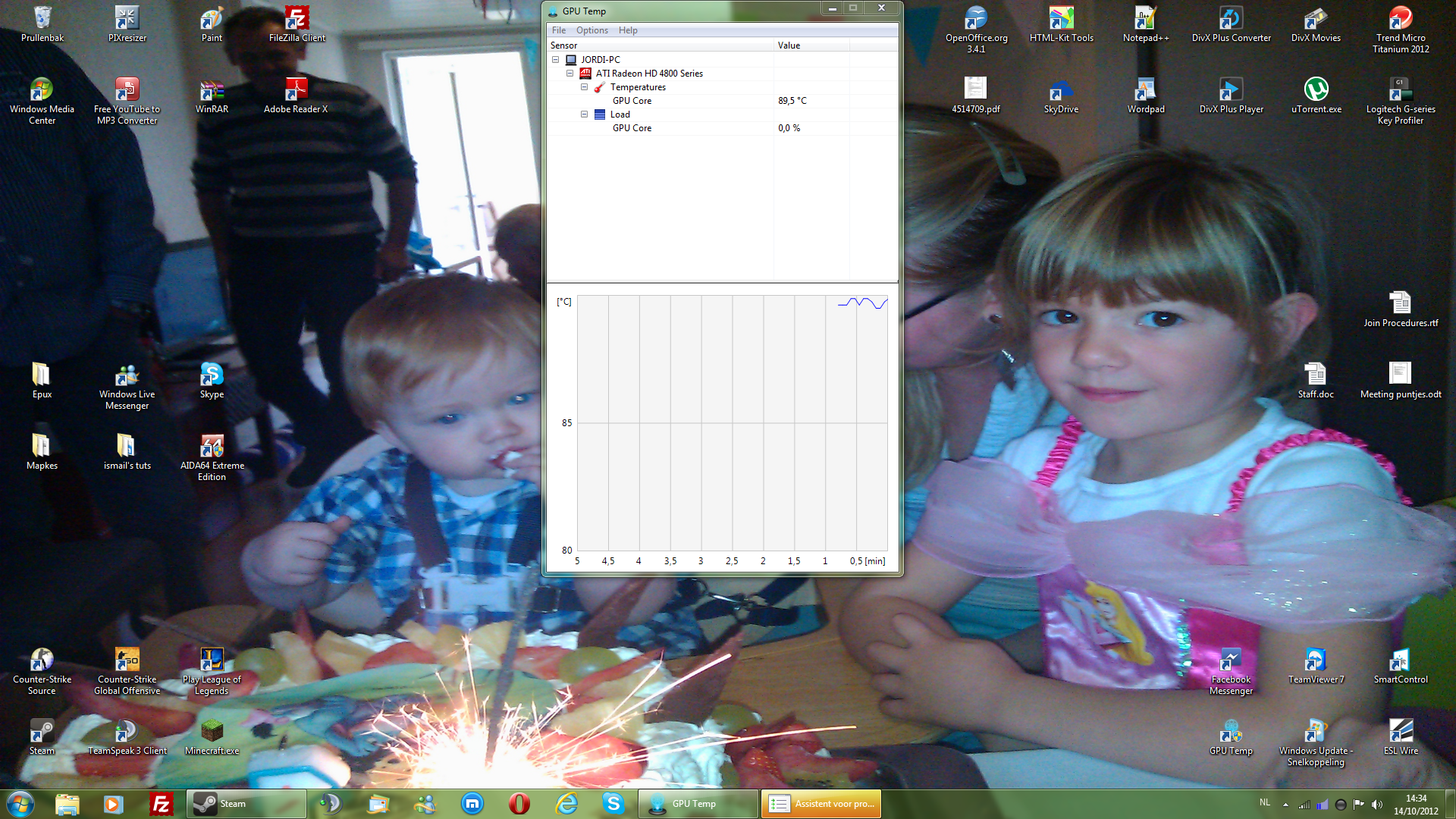Open GPU Temp desktop shortcut
1456x819 pixels.
click(x=1231, y=736)
